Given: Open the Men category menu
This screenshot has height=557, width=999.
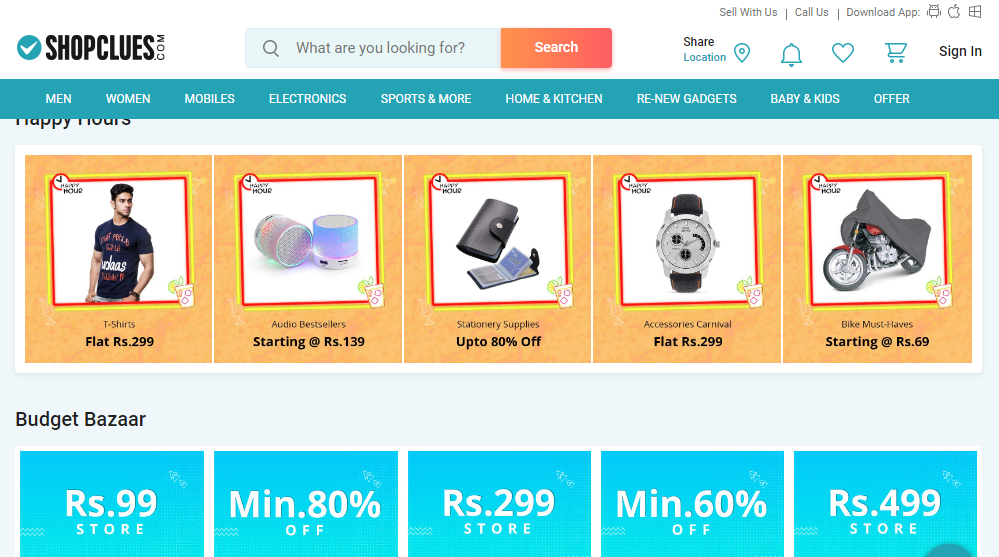Looking at the screenshot, I should 59,99.
